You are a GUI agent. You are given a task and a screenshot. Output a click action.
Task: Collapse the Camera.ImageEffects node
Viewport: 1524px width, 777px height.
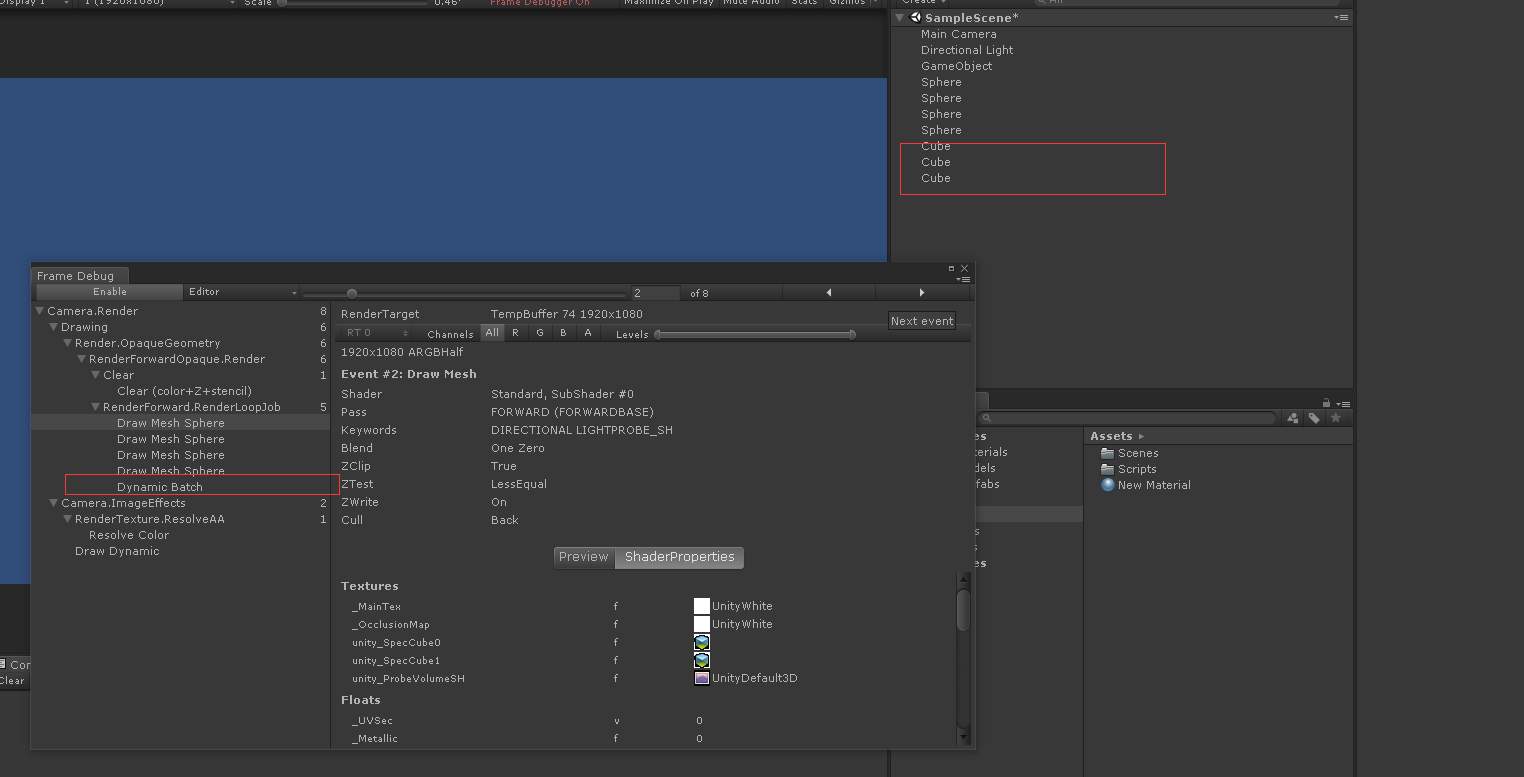coord(54,503)
